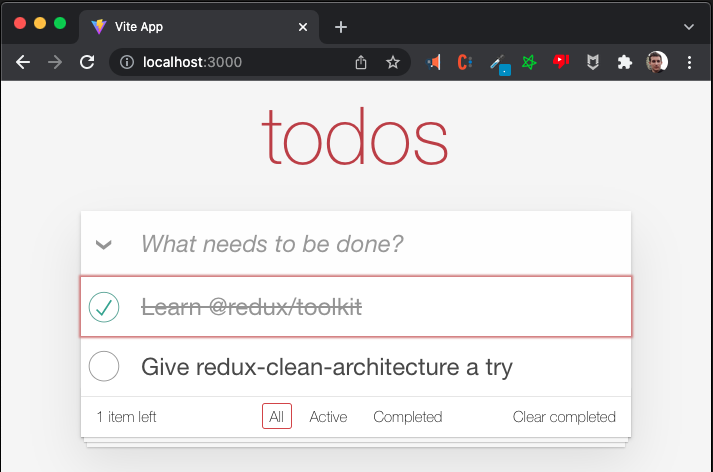Open the shield badge extension
This screenshot has width=713, height=472.
click(592, 62)
